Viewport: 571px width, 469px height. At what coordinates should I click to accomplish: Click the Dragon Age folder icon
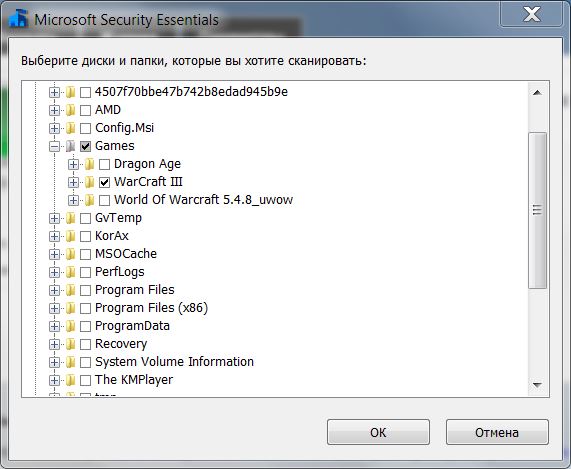point(90,164)
